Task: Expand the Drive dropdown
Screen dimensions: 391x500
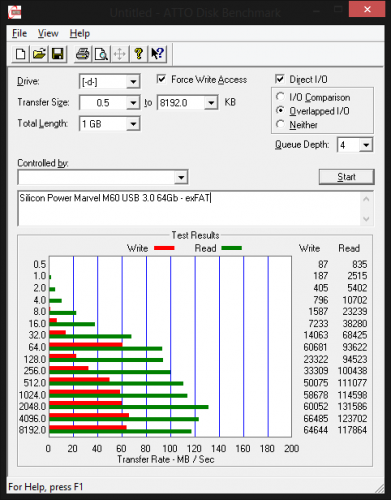Action: 133,82
